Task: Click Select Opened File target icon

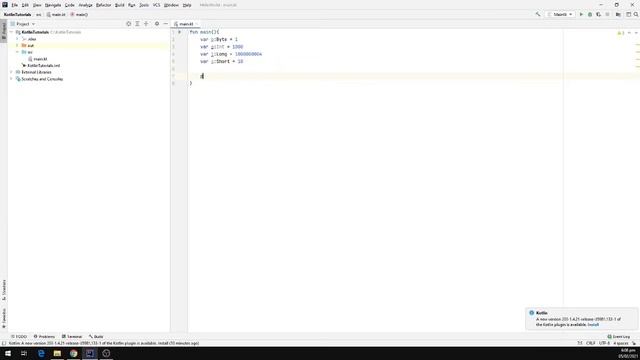Action: pyautogui.click(x=129, y=24)
